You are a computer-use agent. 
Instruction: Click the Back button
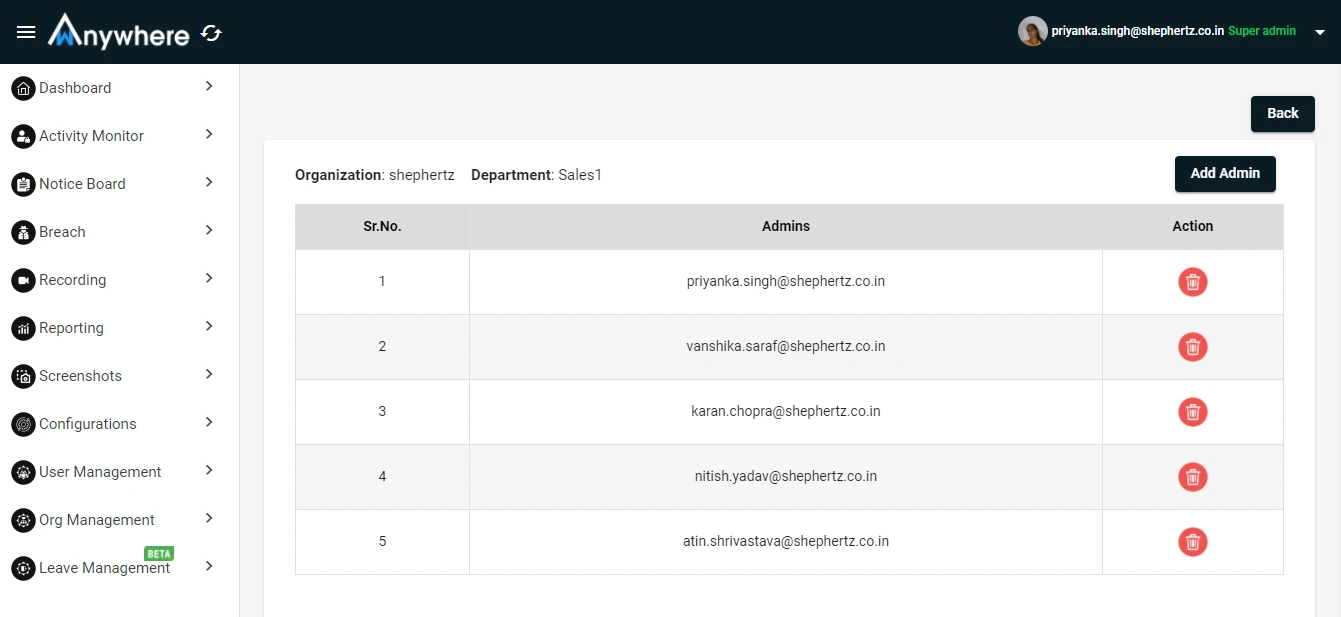click(x=1283, y=114)
